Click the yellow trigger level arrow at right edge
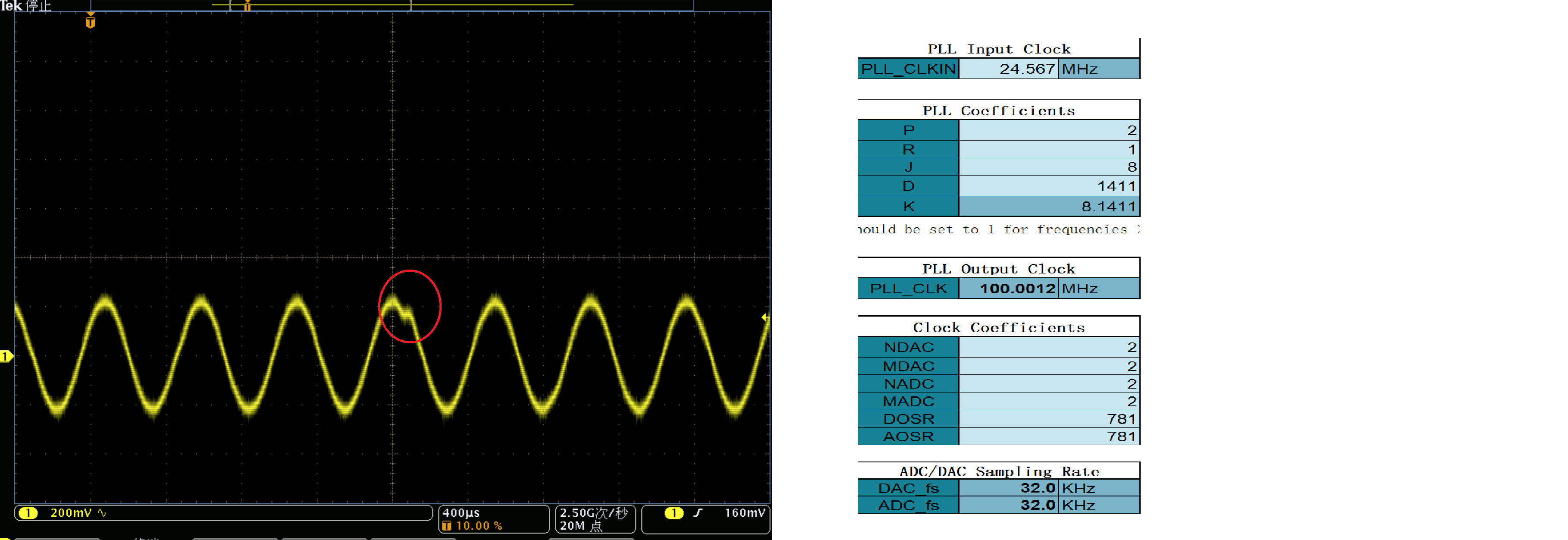This screenshot has height=540, width=1568. (x=765, y=317)
